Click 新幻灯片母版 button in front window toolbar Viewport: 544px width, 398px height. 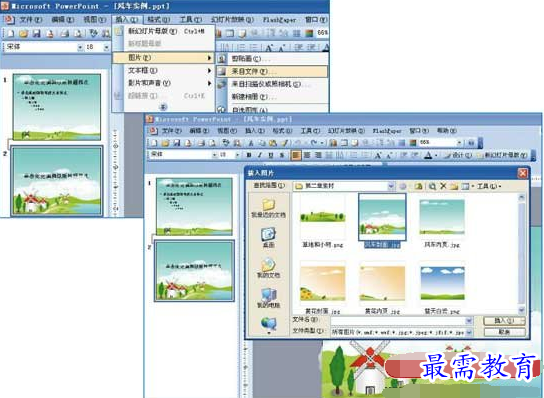[x=503, y=155]
